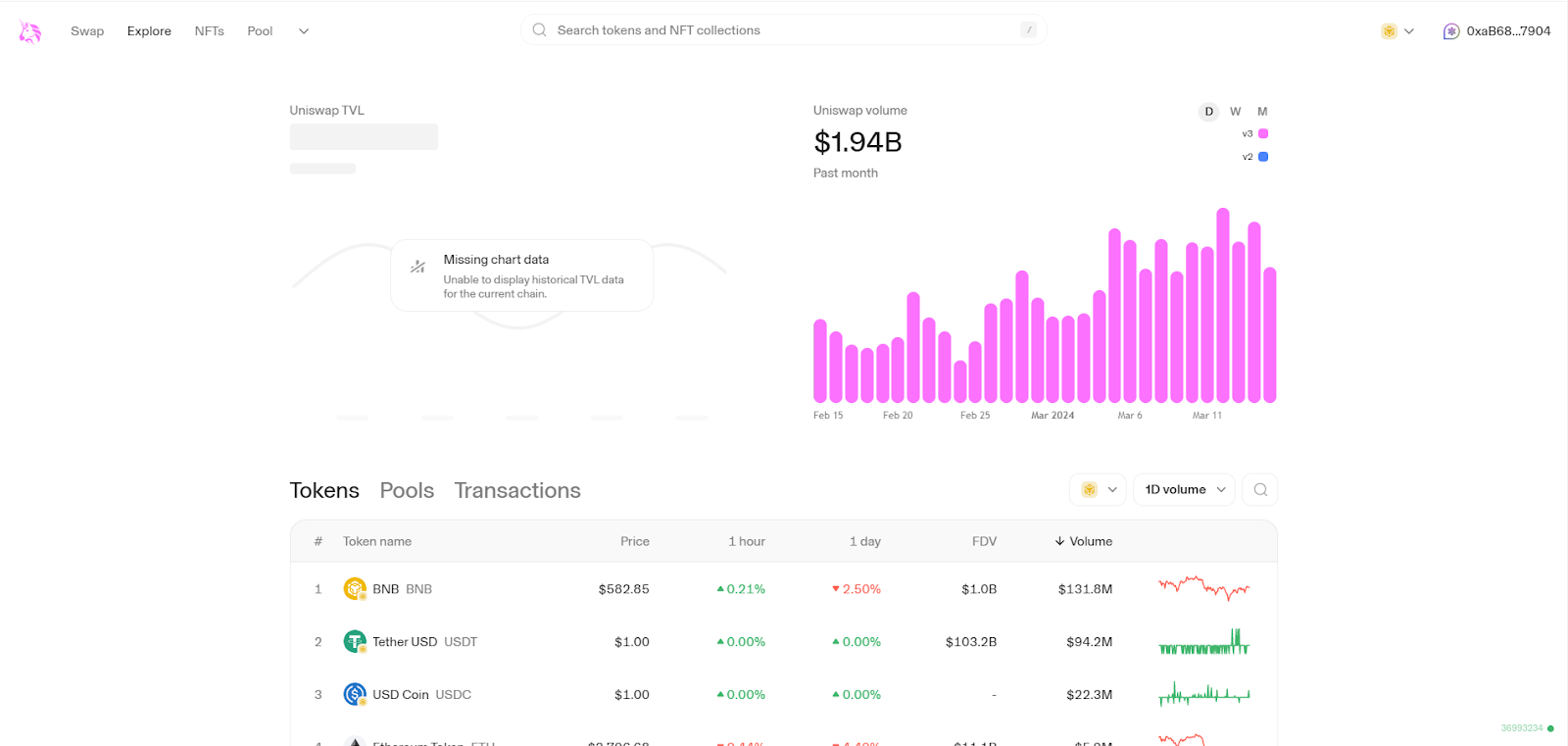Open the BNB token row link
This screenshot has height=746, width=1568.
click(x=783, y=589)
